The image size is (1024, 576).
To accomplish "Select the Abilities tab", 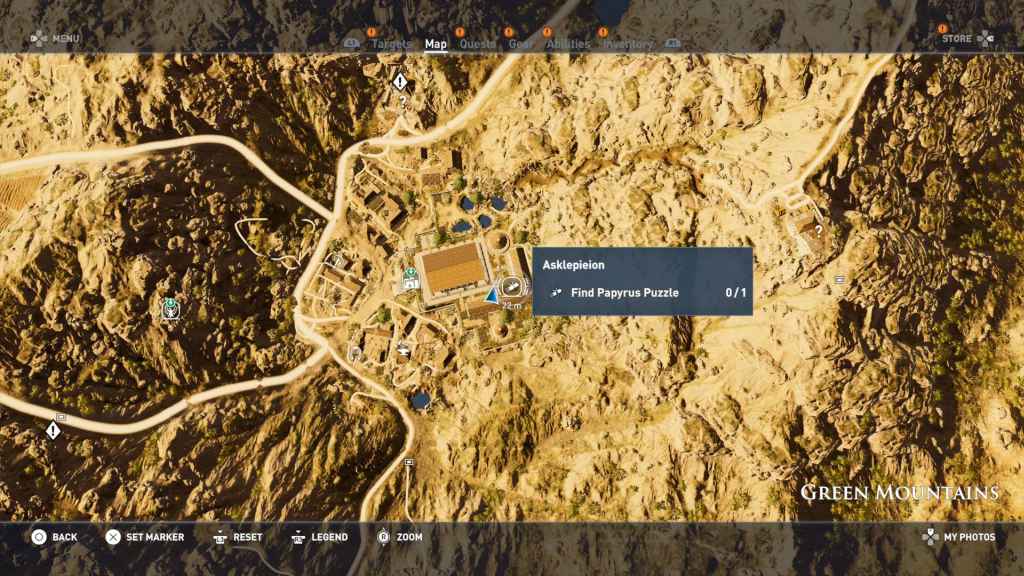I will tap(568, 44).
